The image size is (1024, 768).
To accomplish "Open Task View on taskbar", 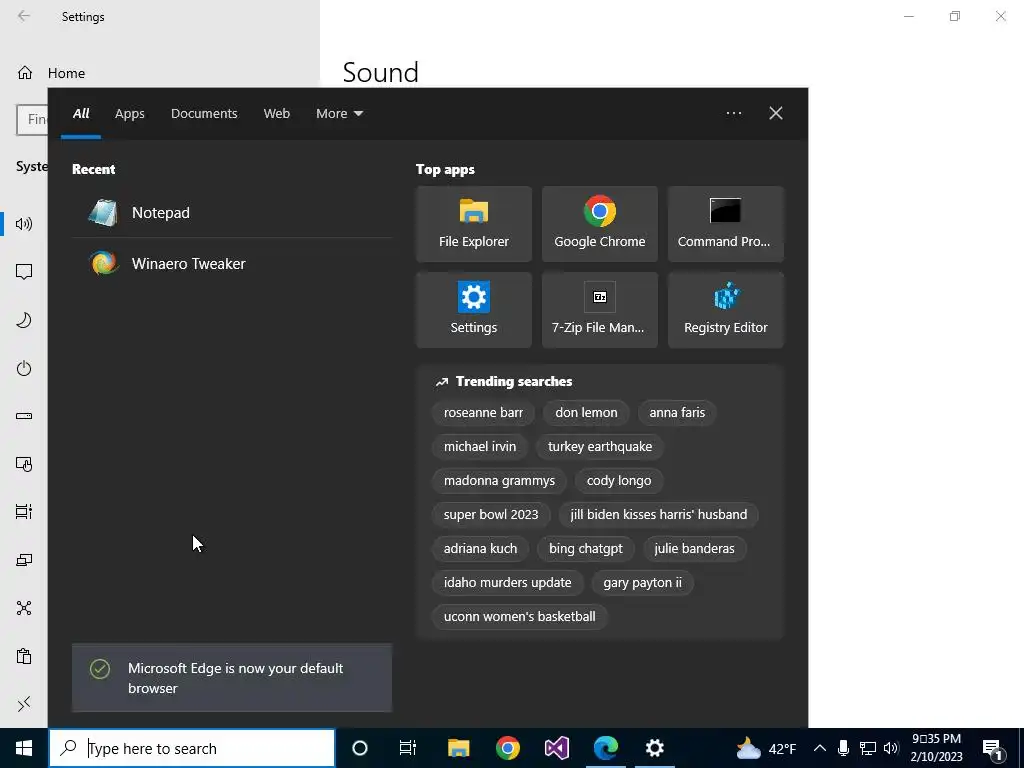I will [408, 748].
